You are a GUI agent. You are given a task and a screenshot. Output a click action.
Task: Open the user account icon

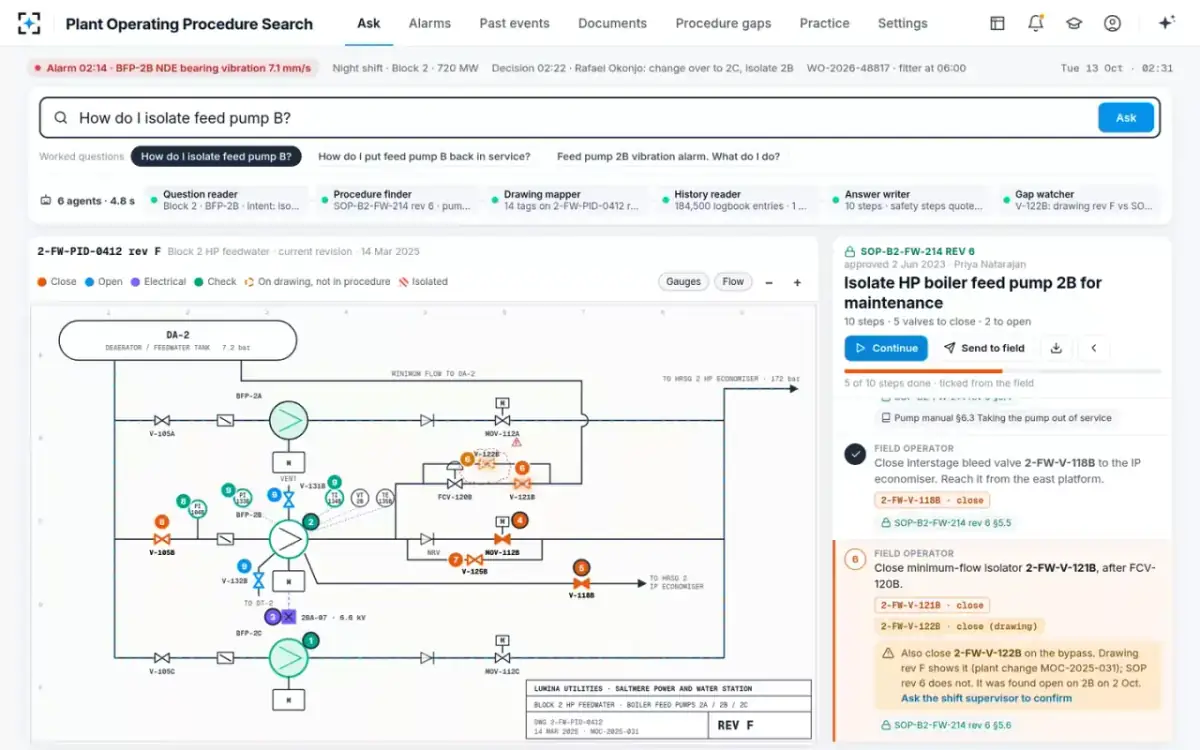1112,23
